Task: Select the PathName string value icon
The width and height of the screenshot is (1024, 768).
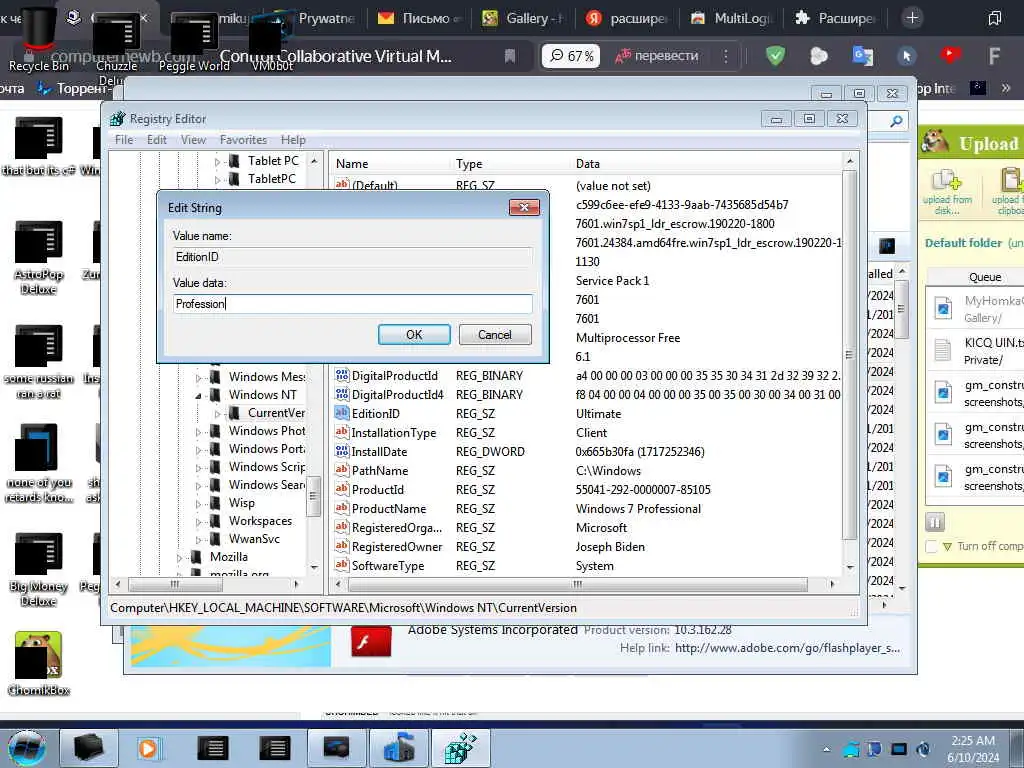Action: (342, 470)
